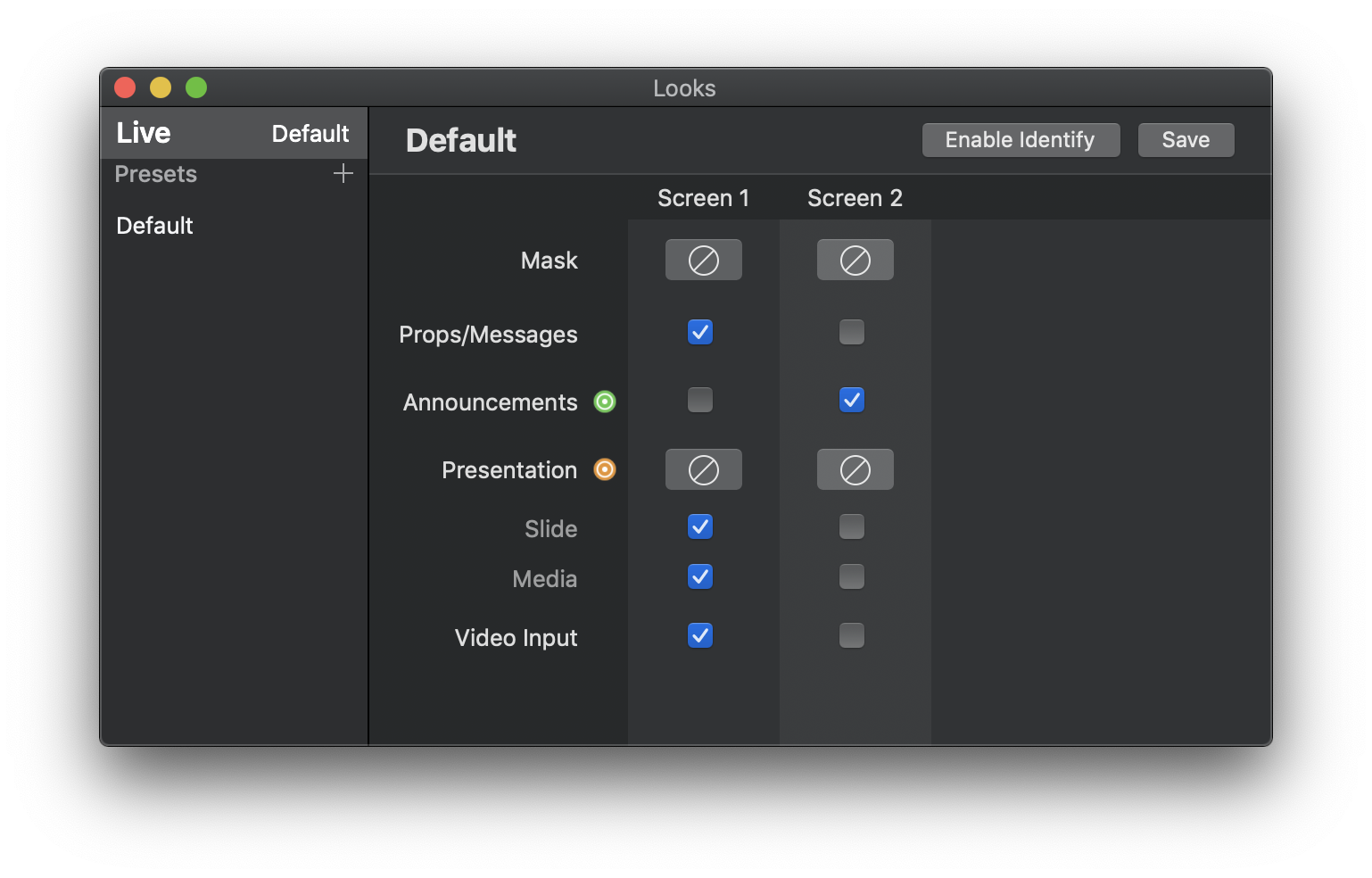
Task: Click the orange Presentation layer indicator icon
Action: pos(605,469)
